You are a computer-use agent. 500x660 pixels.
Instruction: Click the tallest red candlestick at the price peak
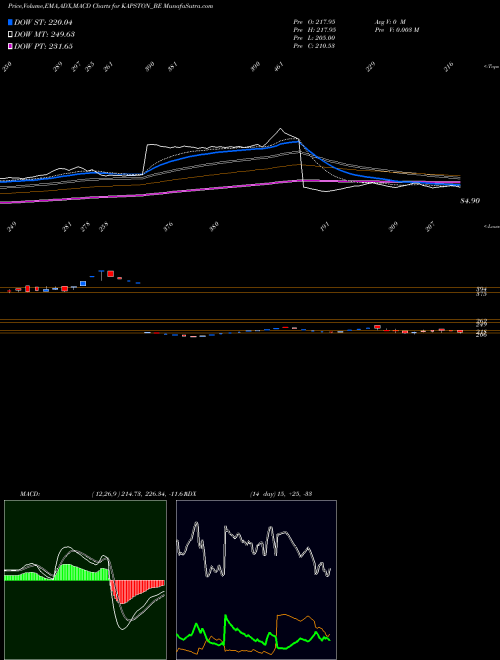[111, 274]
